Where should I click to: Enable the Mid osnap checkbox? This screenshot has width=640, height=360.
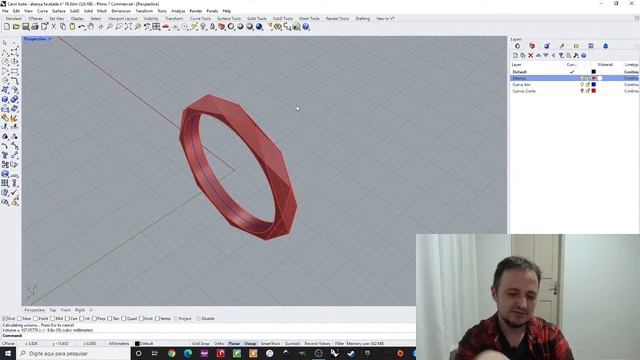[52, 318]
